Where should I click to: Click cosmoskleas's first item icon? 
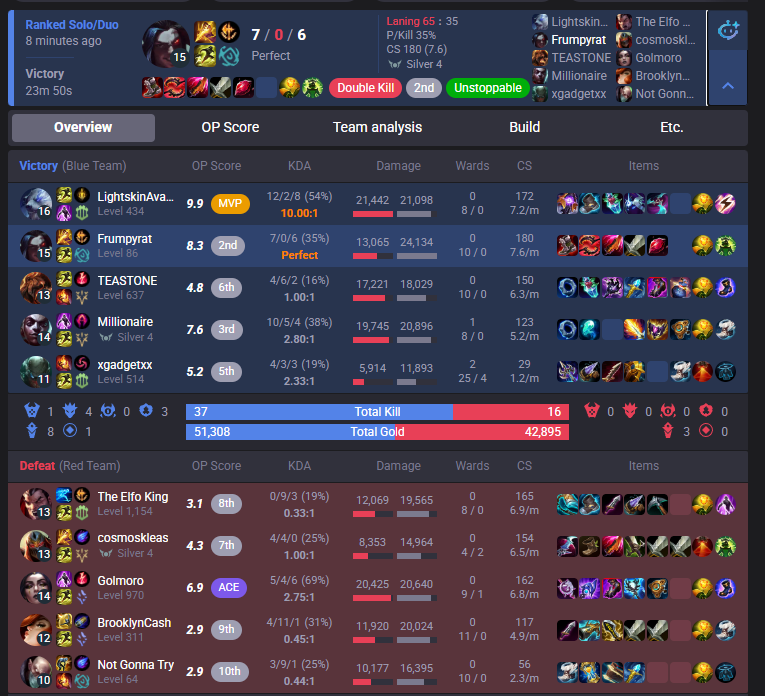click(567, 546)
